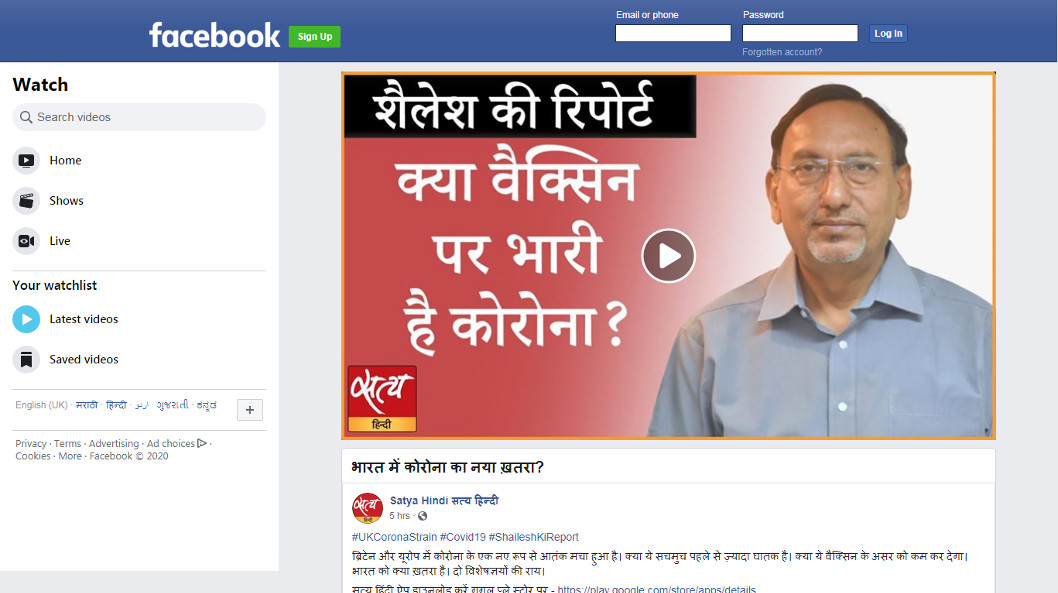The image size is (1058, 593).
Task: Expand more languages with the plus button
Action: tap(250, 410)
